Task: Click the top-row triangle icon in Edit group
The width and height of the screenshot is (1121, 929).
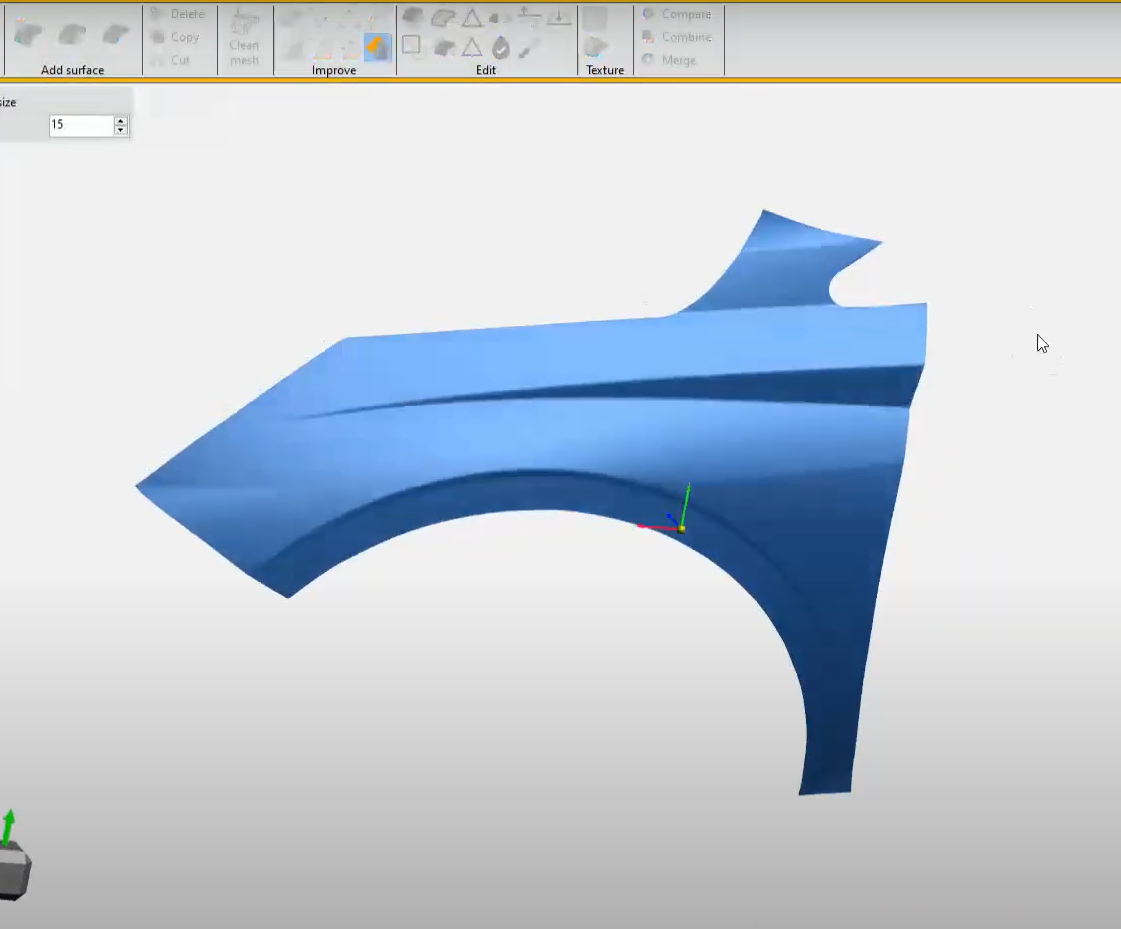Action: [472, 17]
